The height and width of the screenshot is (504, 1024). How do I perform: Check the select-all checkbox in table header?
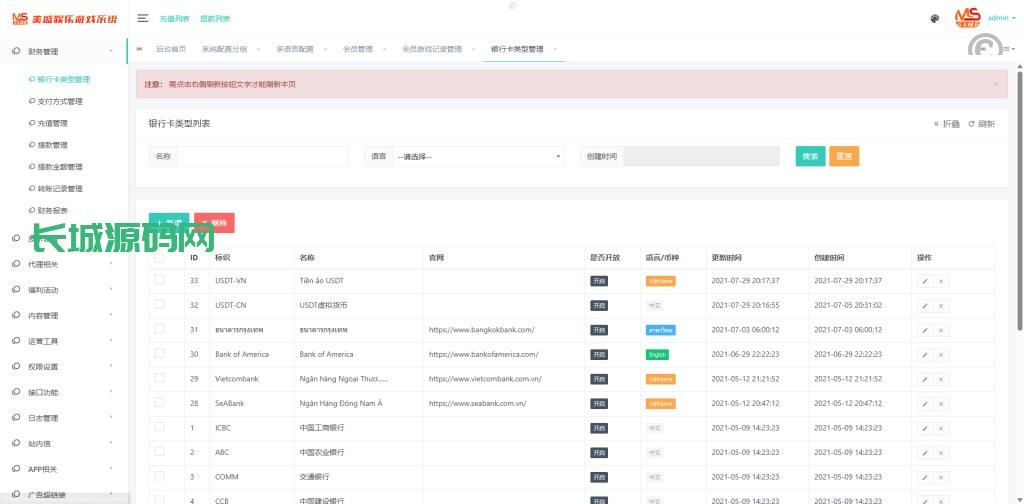pyautogui.click(x=160, y=257)
